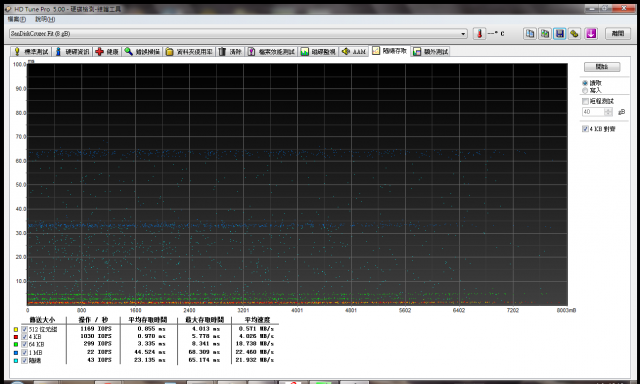Open the 健康 health tab with red cross
This screenshot has height=384, width=640.
coord(107,51)
